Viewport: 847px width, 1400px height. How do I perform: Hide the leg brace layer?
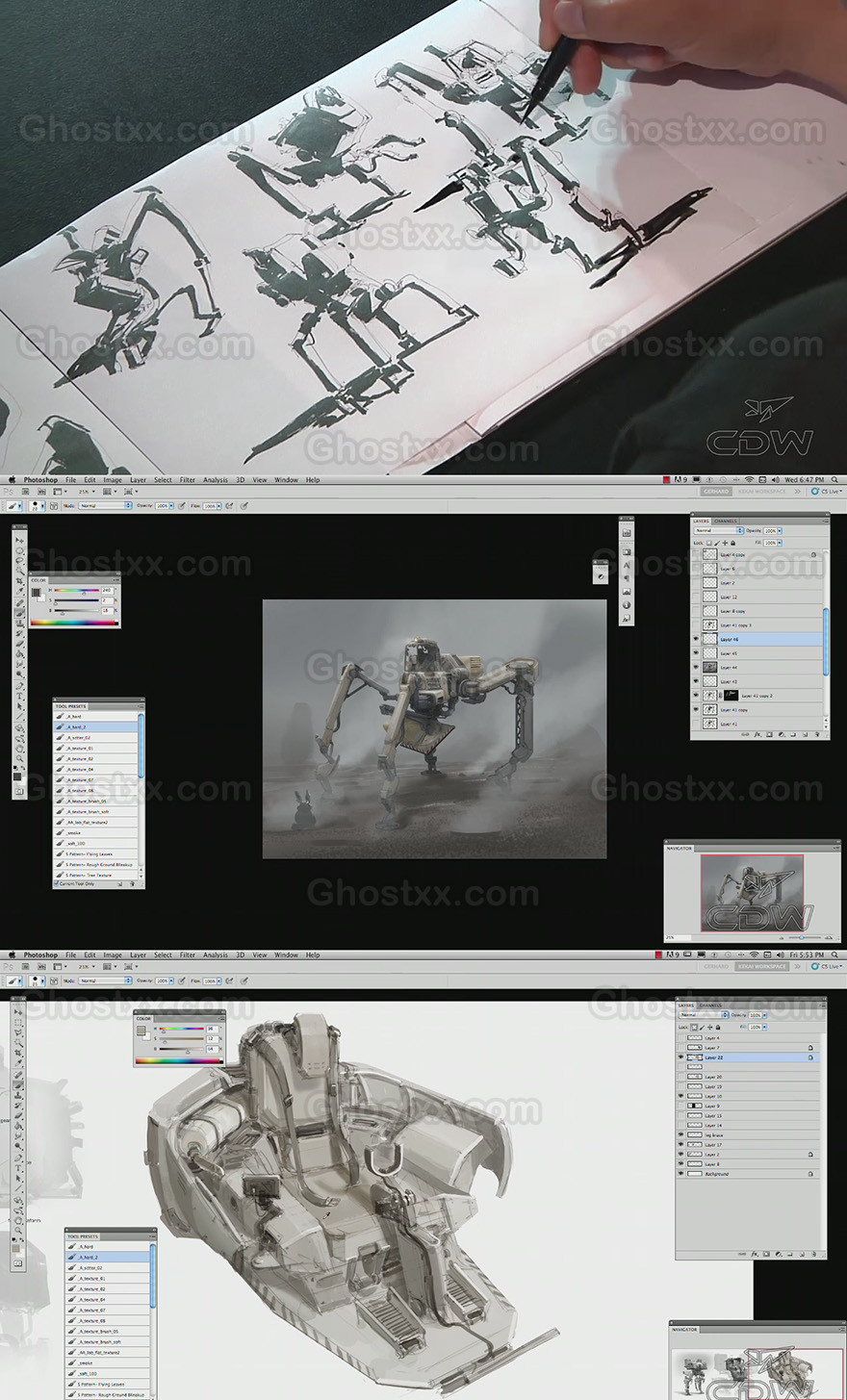pos(681,1135)
